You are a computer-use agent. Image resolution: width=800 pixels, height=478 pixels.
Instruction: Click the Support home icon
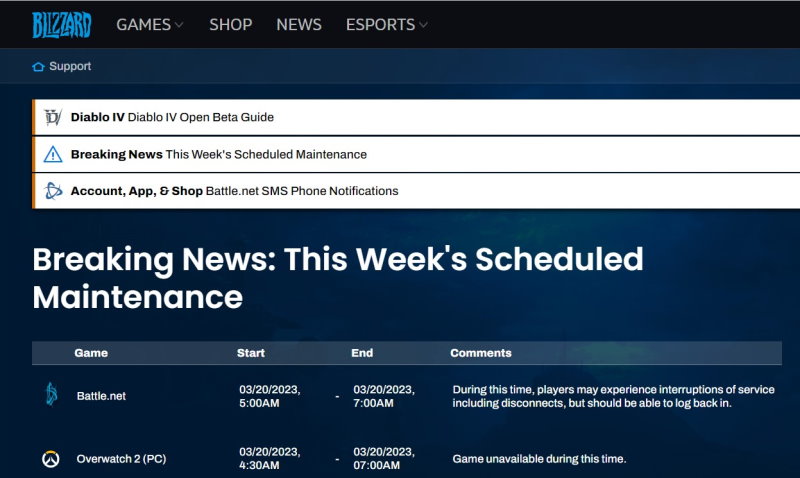tap(38, 67)
